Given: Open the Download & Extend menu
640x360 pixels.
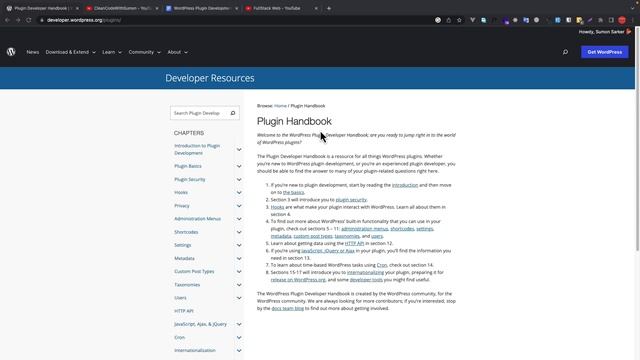Looking at the screenshot, I should pos(70,52).
